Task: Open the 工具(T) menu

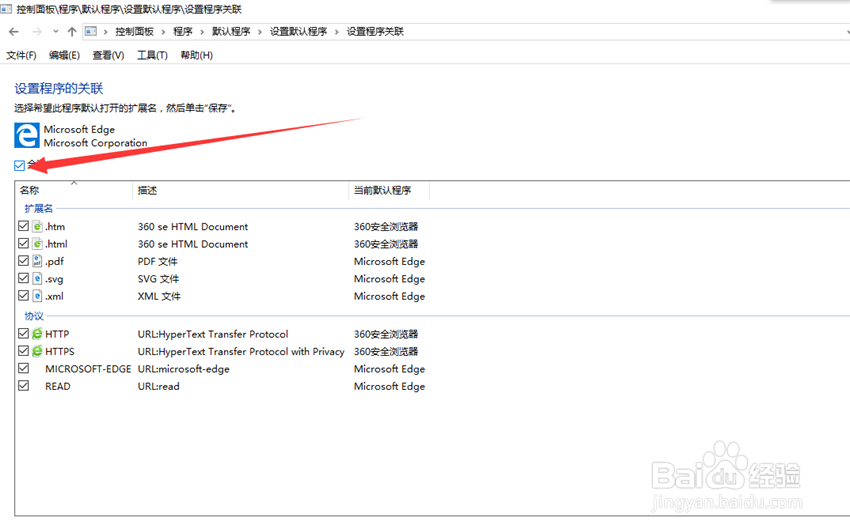Action: [152, 55]
